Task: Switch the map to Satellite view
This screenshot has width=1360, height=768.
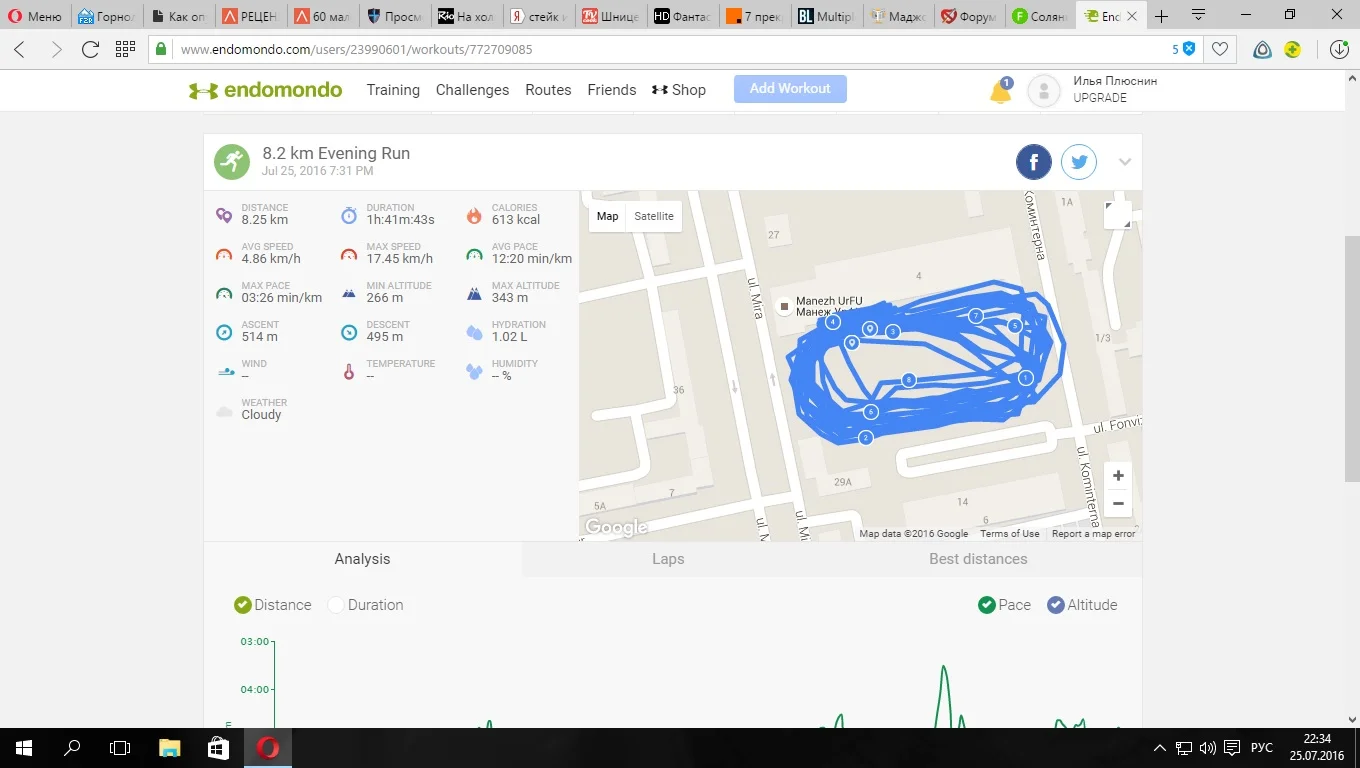Action: (x=654, y=216)
